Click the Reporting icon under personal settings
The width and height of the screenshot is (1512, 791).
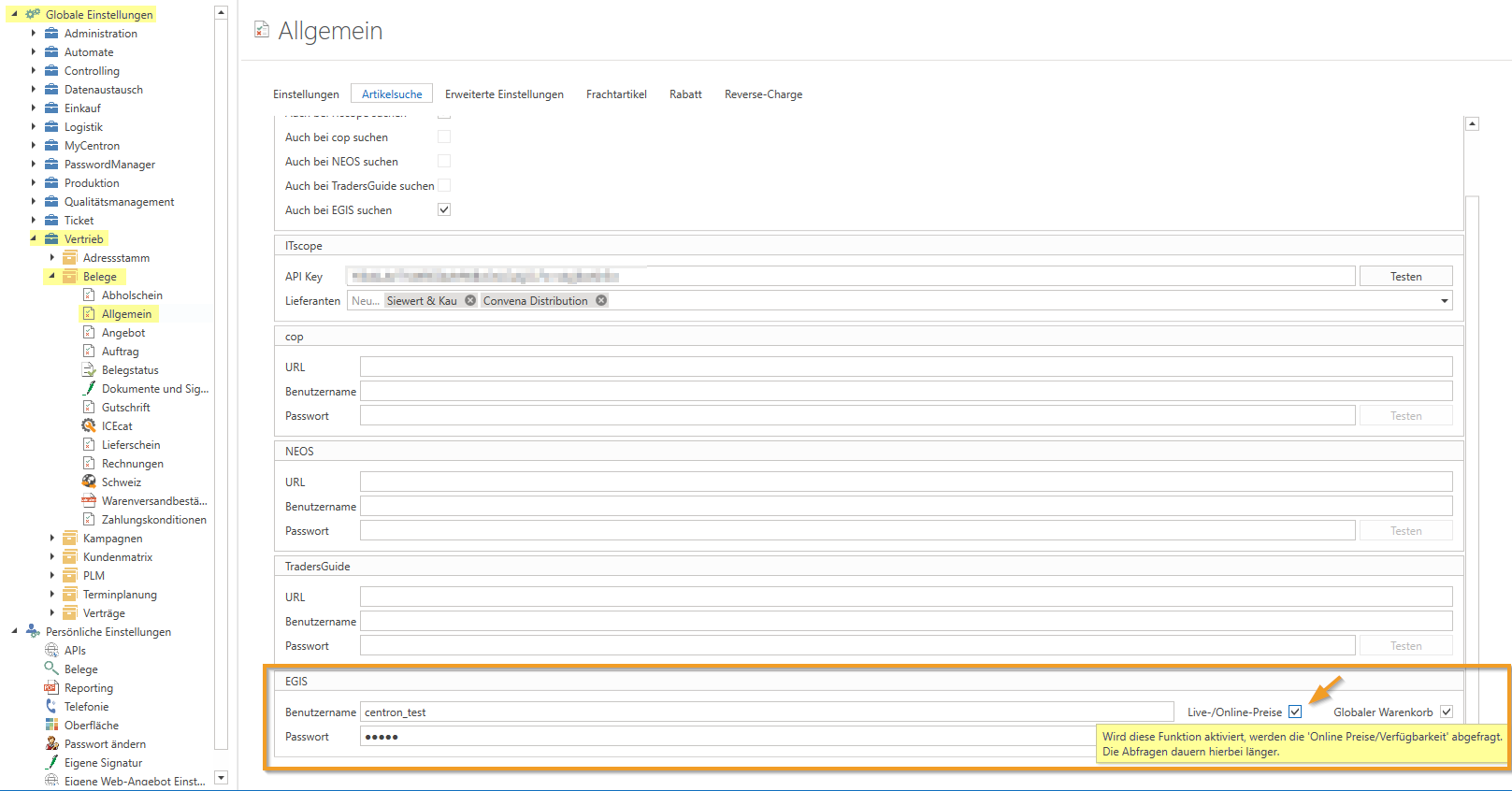pos(51,688)
